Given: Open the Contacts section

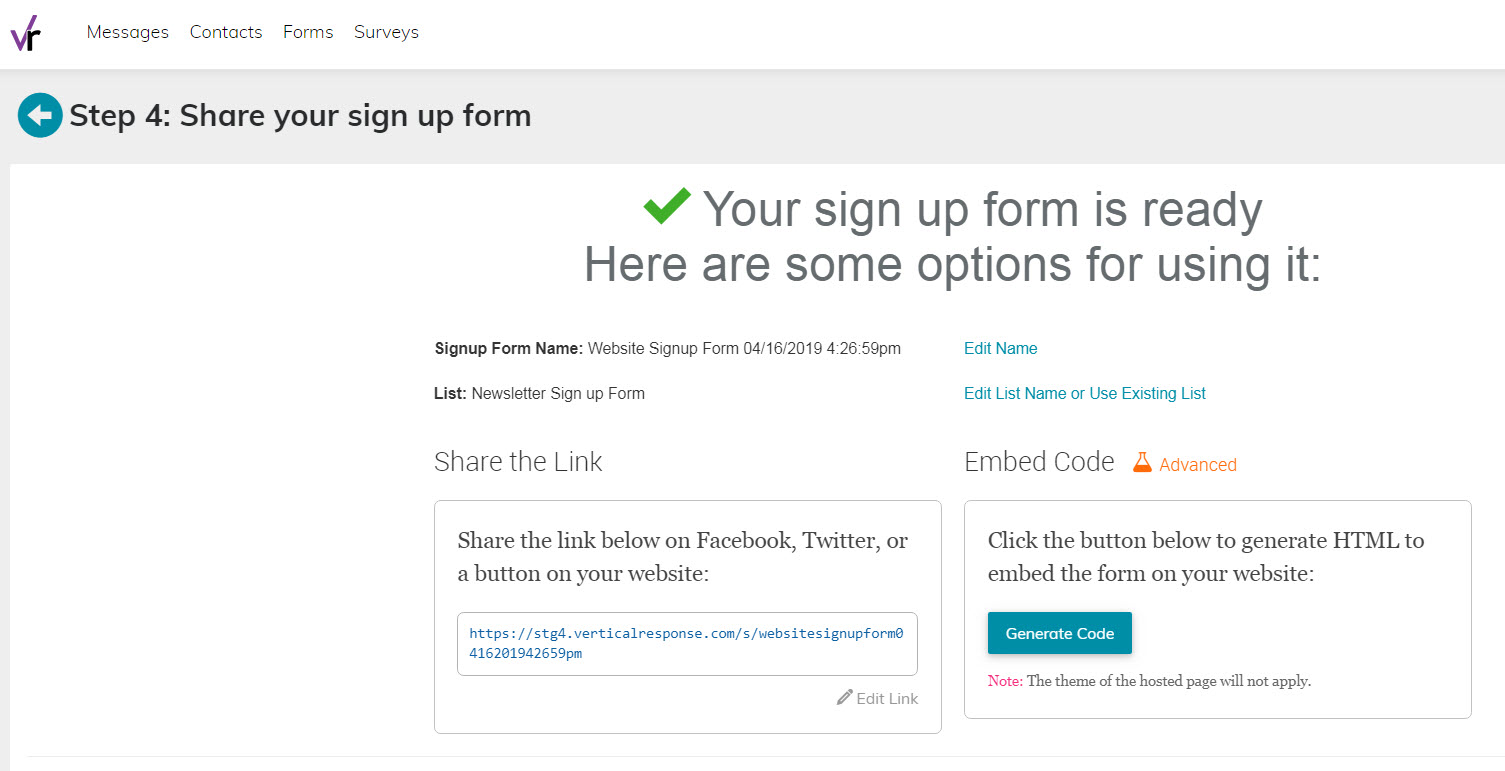Looking at the screenshot, I should pyautogui.click(x=225, y=32).
